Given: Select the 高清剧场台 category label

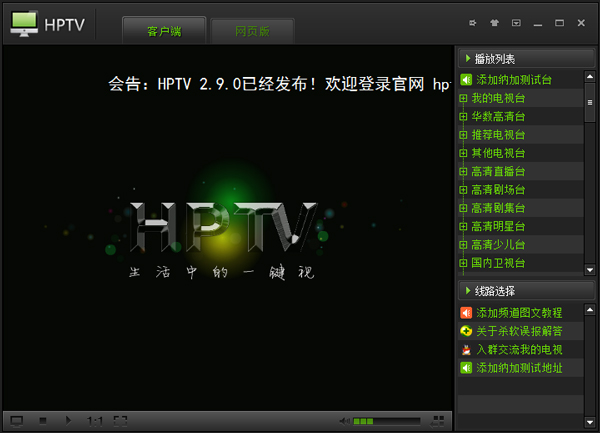Looking at the screenshot, I should (498, 190).
